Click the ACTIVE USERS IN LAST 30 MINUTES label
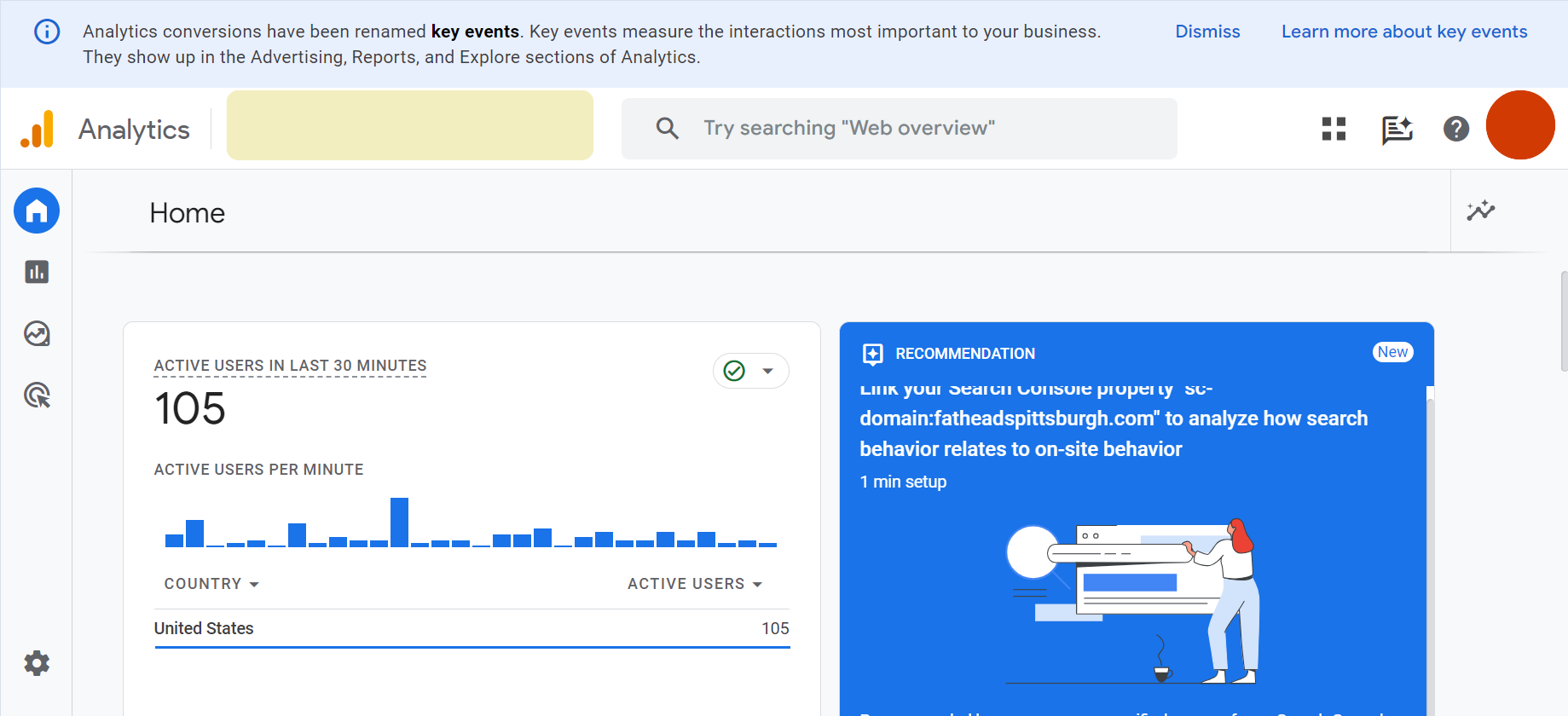 tap(291, 366)
